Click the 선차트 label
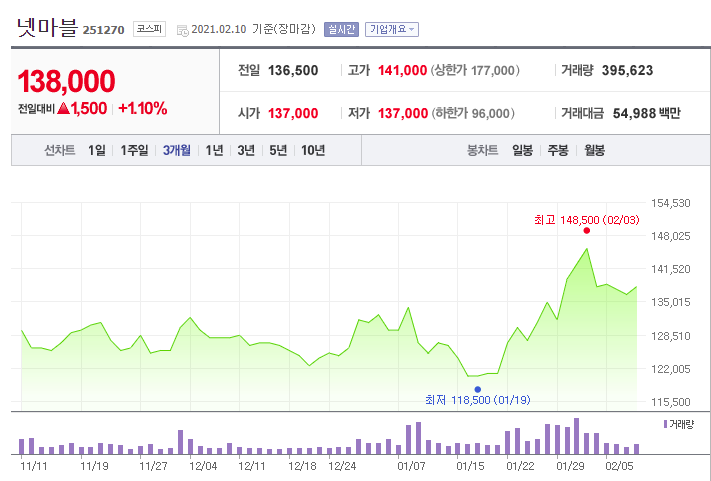The height and width of the screenshot is (481, 711). point(59,150)
